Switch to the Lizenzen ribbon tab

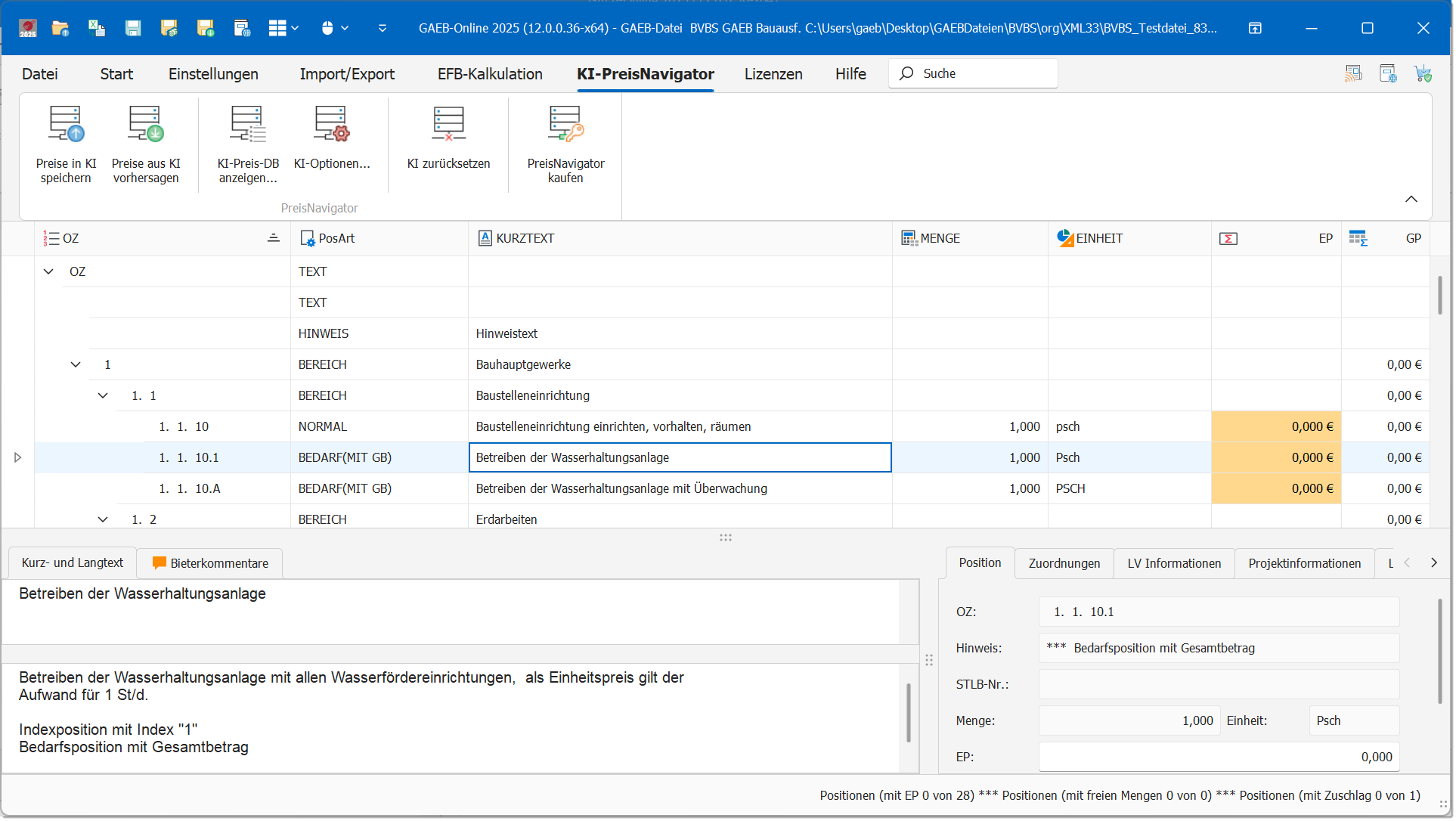[x=773, y=74]
